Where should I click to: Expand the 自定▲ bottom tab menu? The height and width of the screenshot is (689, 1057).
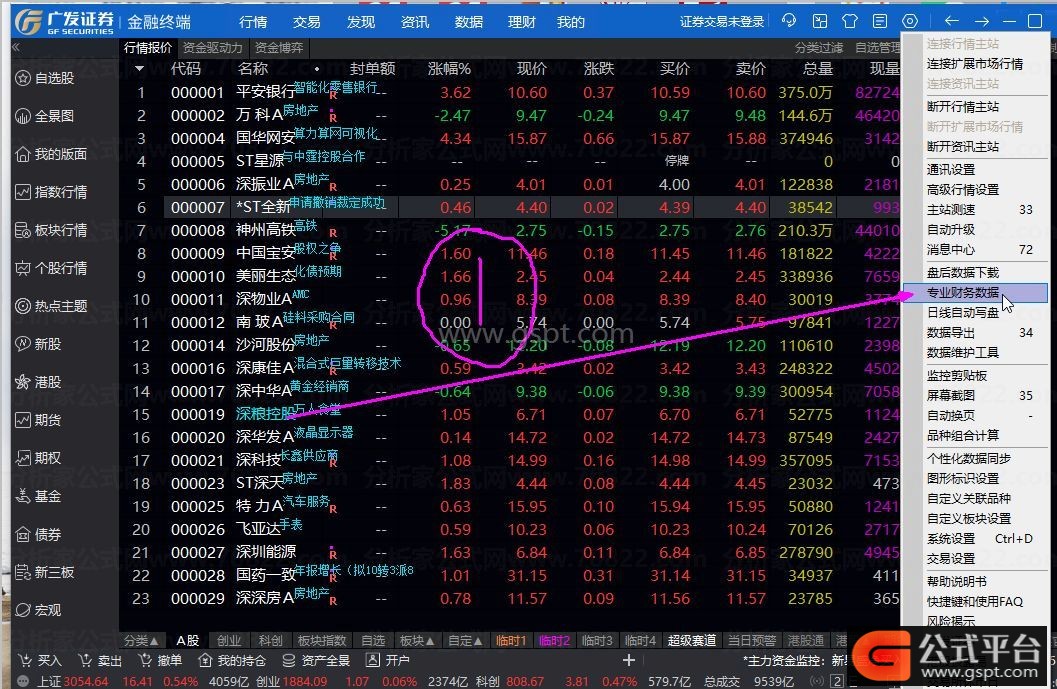[x=465, y=640]
